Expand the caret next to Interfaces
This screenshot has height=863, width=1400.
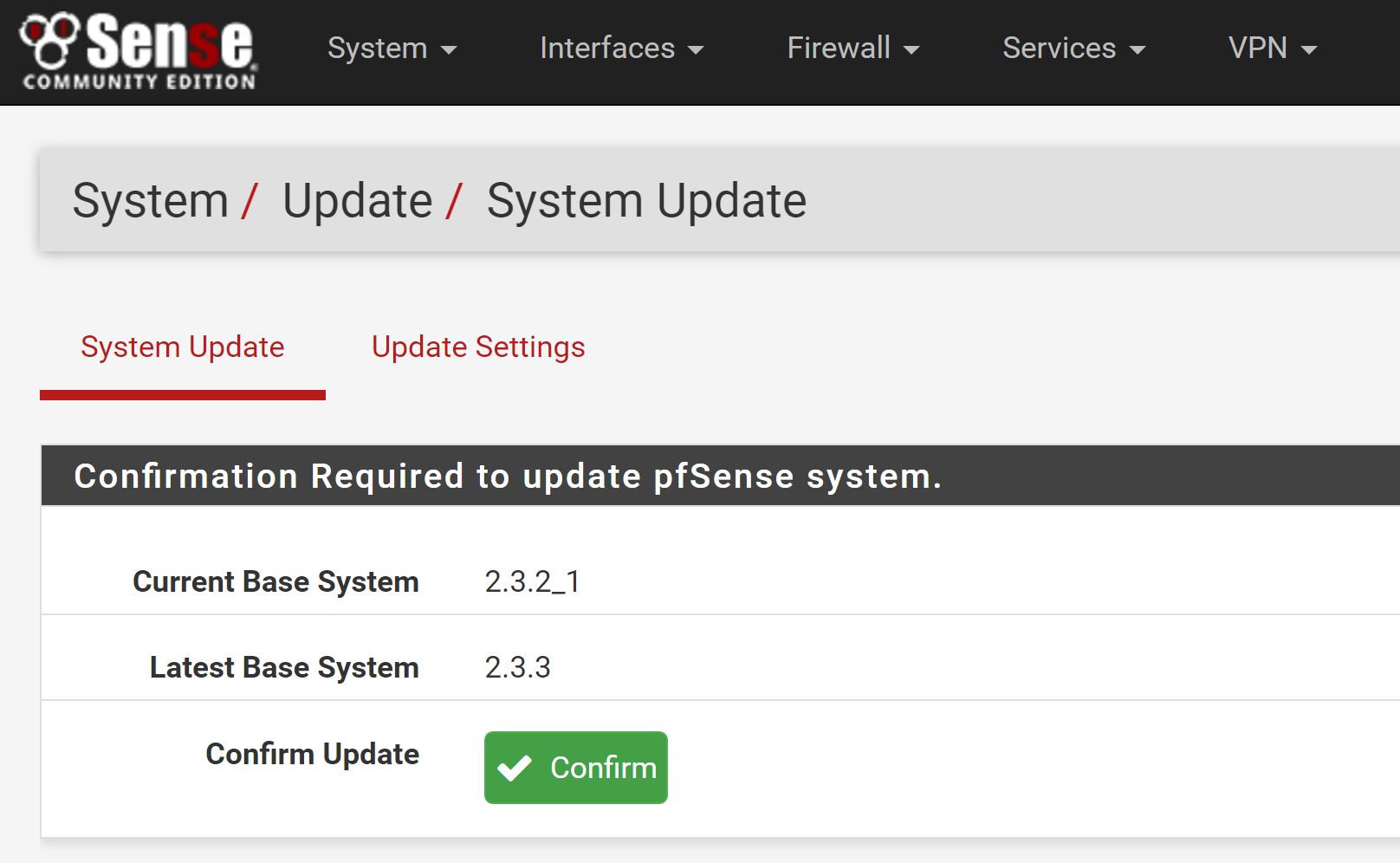point(696,50)
